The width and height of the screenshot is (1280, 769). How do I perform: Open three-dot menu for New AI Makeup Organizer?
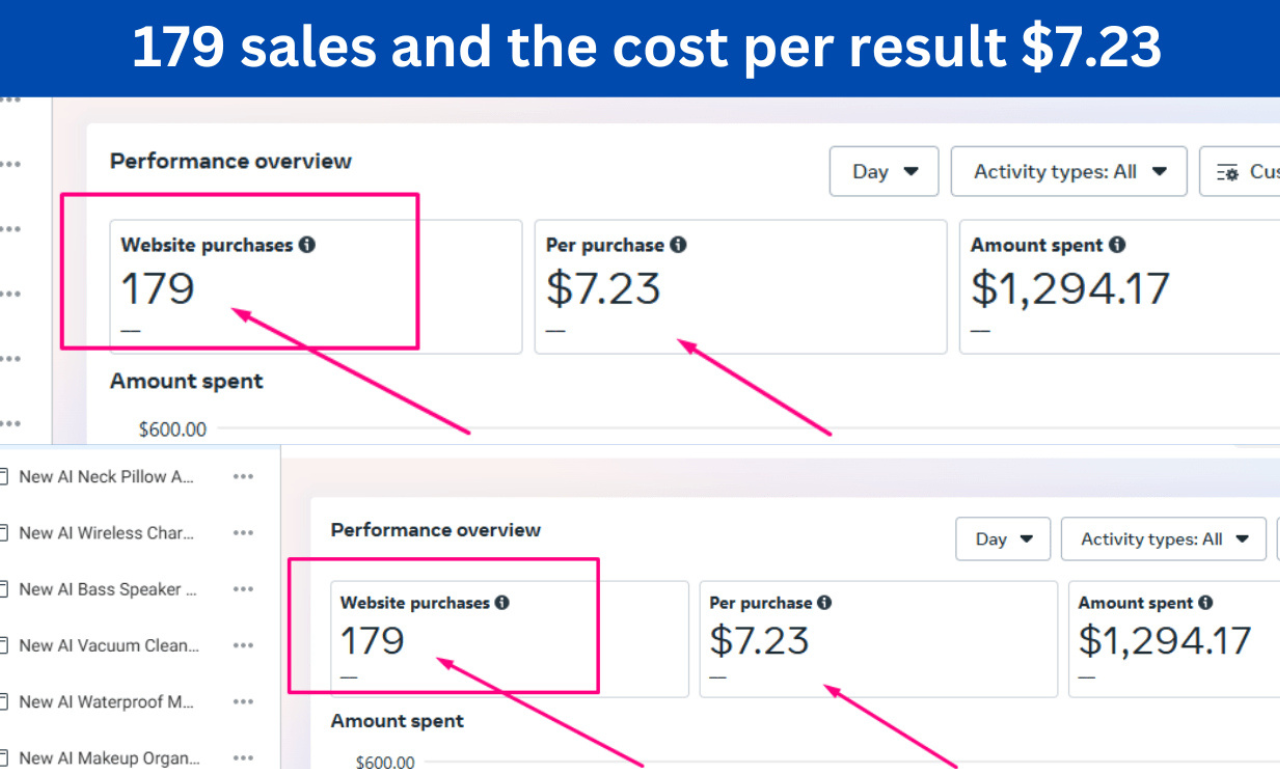tap(243, 758)
